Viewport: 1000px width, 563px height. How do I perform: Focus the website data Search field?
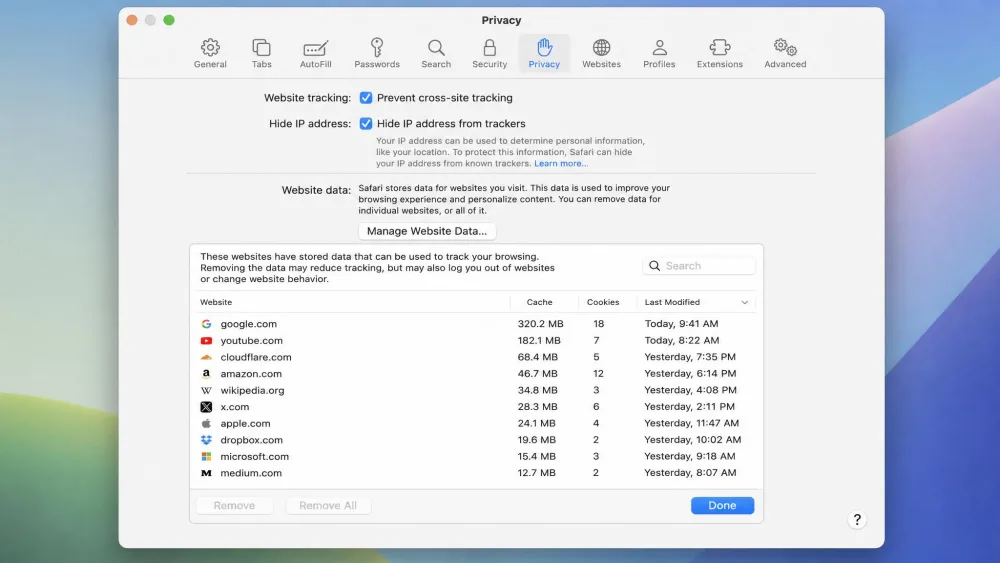[x=699, y=266]
